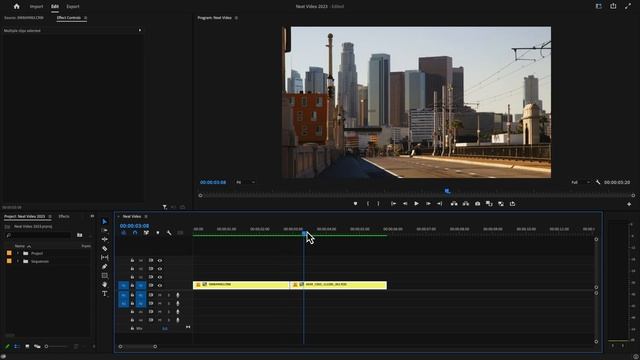Click the timeline zoom scroll bar

point(138,347)
